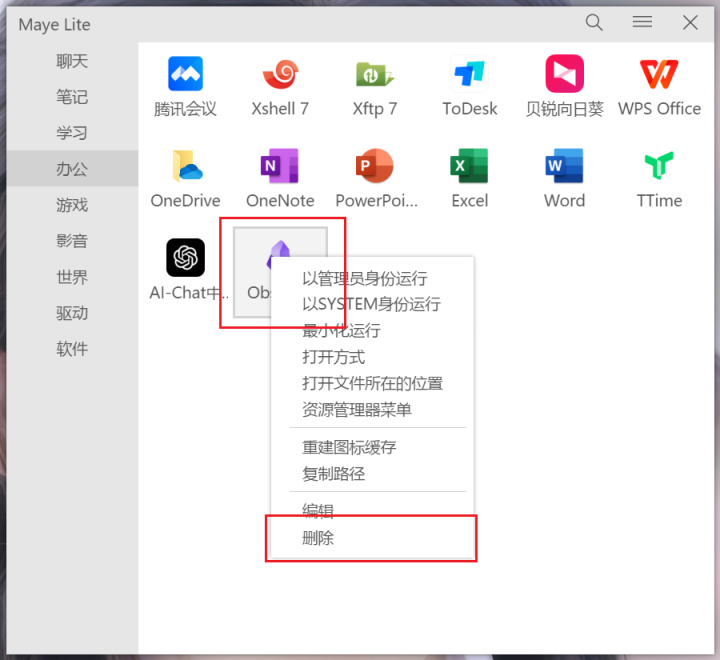720x660 pixels.
Task: Open the ToDesk shortcut
Action: [469, 73]
